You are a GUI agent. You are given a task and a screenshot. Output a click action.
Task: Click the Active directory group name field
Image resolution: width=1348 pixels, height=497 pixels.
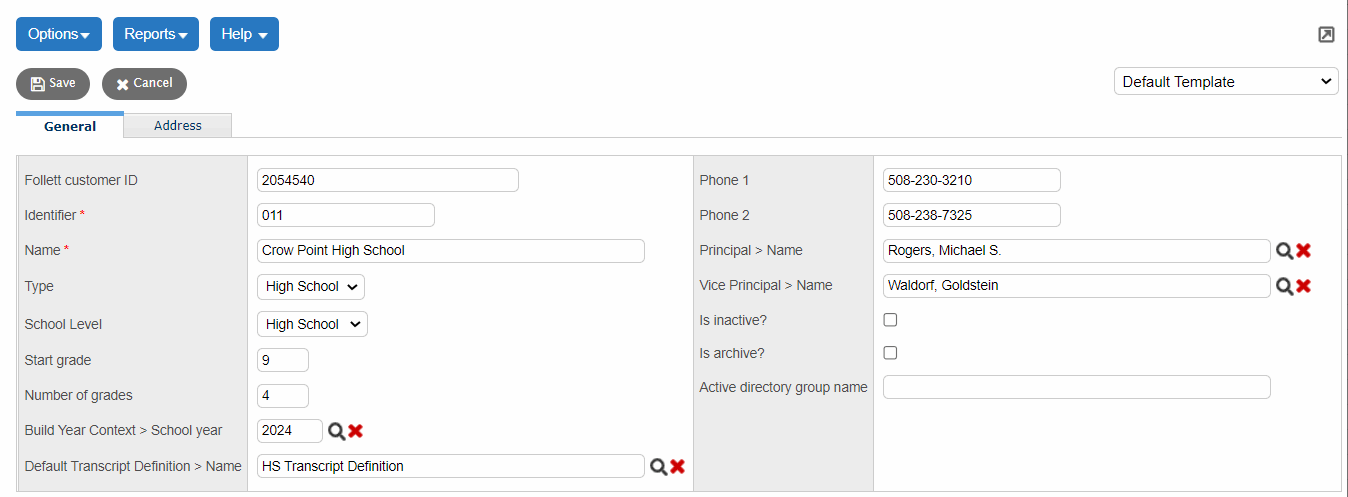pos(1076,387)
